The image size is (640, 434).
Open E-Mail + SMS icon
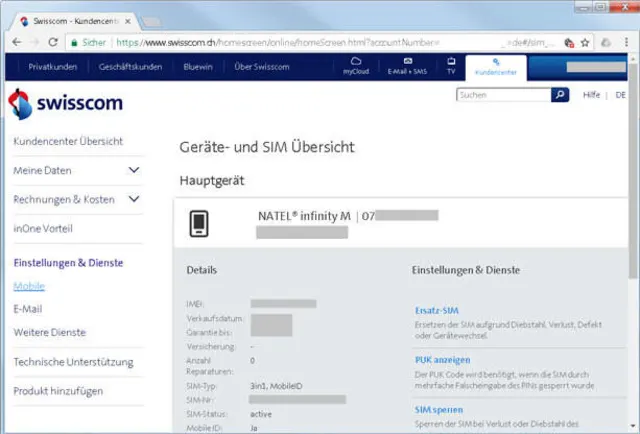pos(407,66)
